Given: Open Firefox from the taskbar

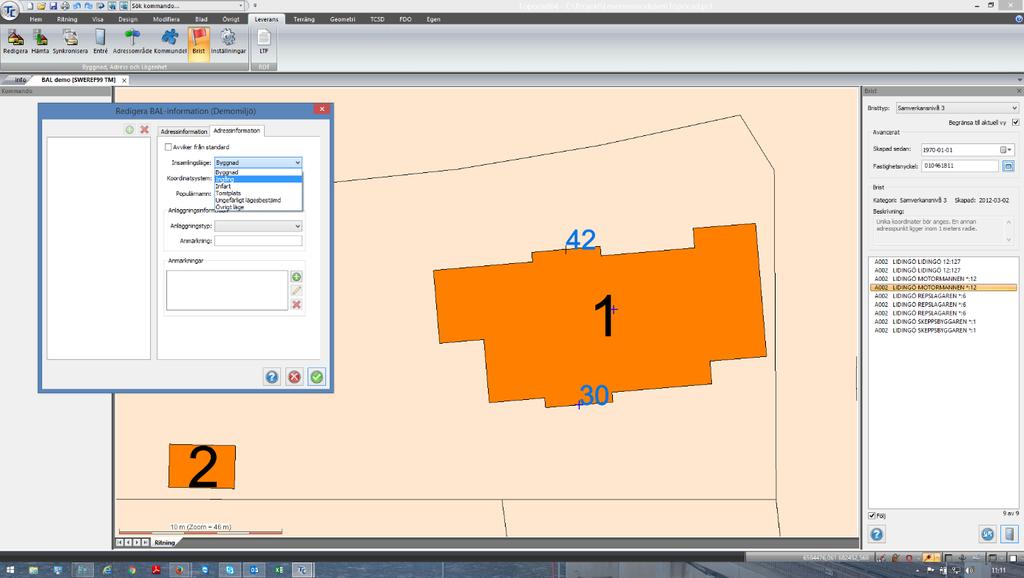Looking at the screenshot, I should click(x=180, y=570).
